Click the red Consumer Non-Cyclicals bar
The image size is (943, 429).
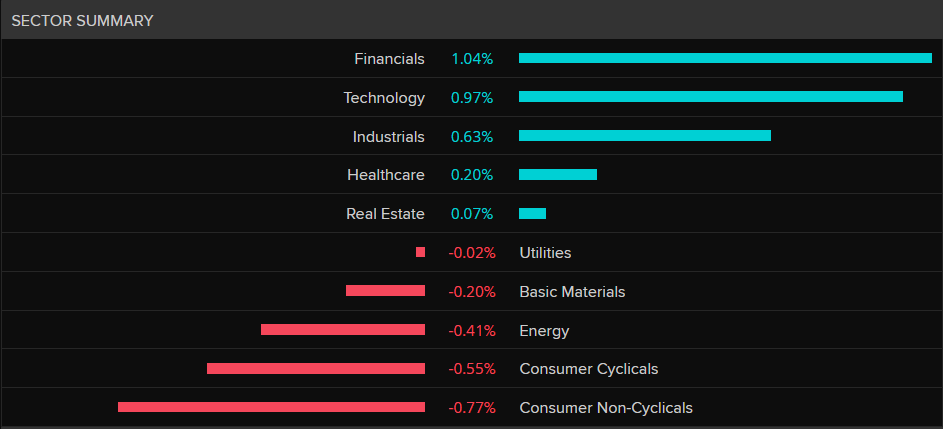pos(271,407)
